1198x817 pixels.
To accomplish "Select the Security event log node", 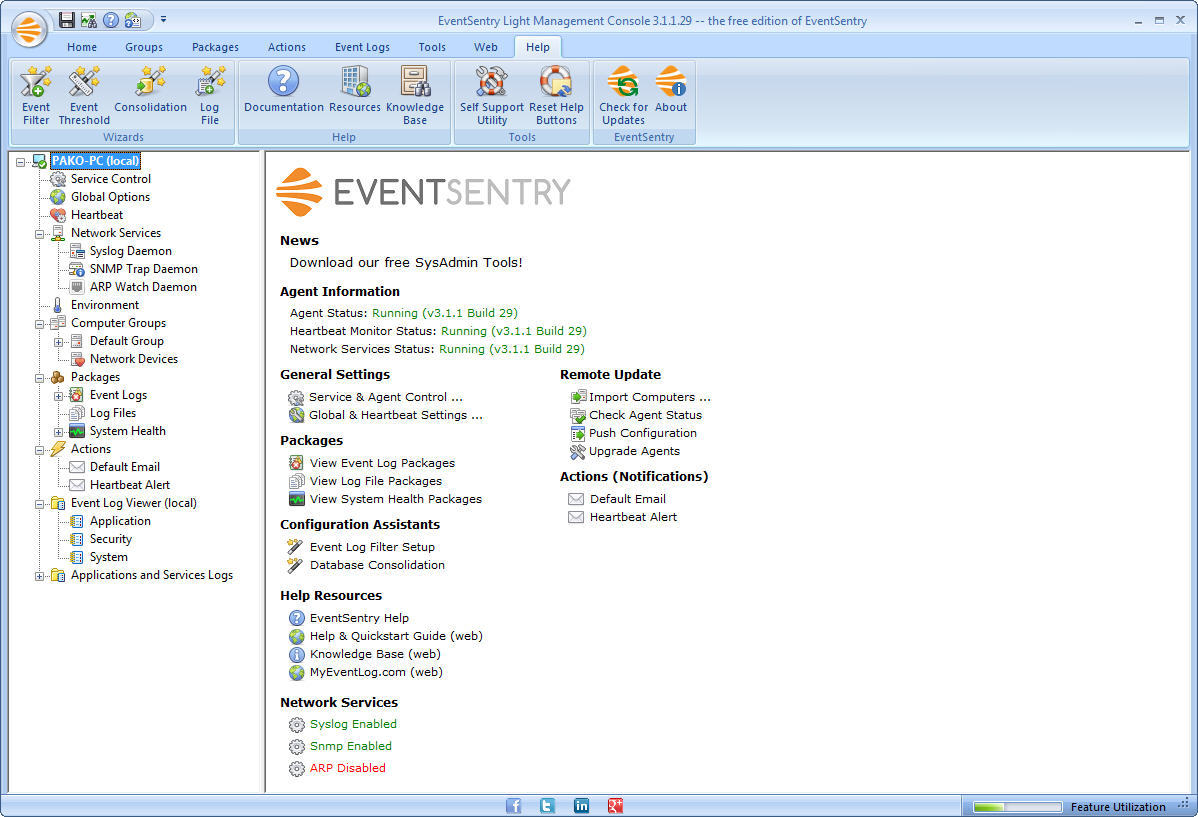I will [111, 539].
